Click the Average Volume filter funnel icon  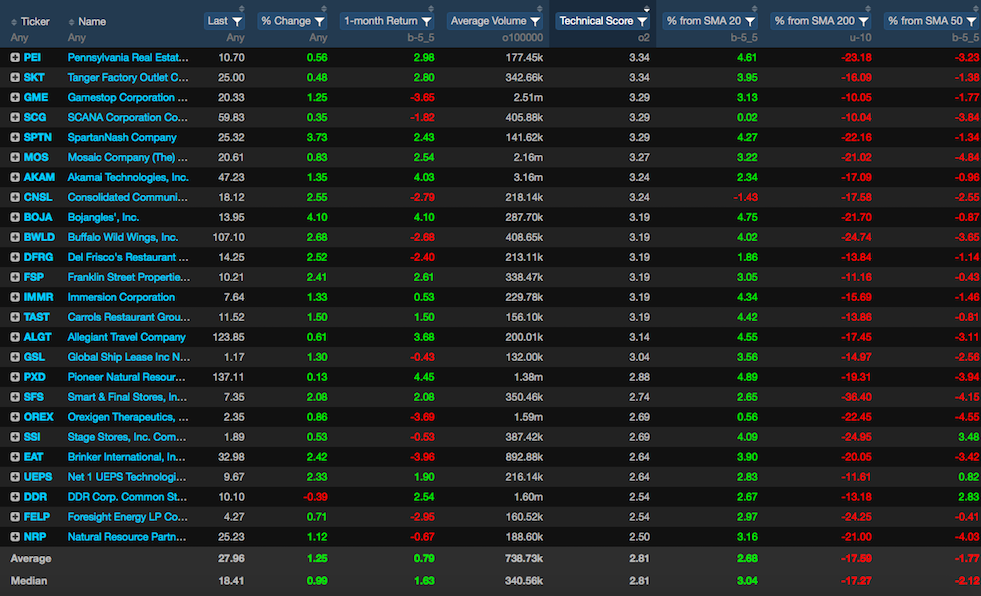(536, 21)
